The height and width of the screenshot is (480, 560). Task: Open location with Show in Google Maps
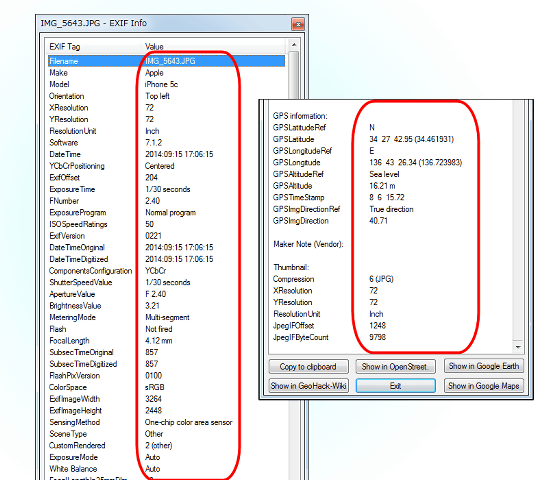(x=484, y=386)
